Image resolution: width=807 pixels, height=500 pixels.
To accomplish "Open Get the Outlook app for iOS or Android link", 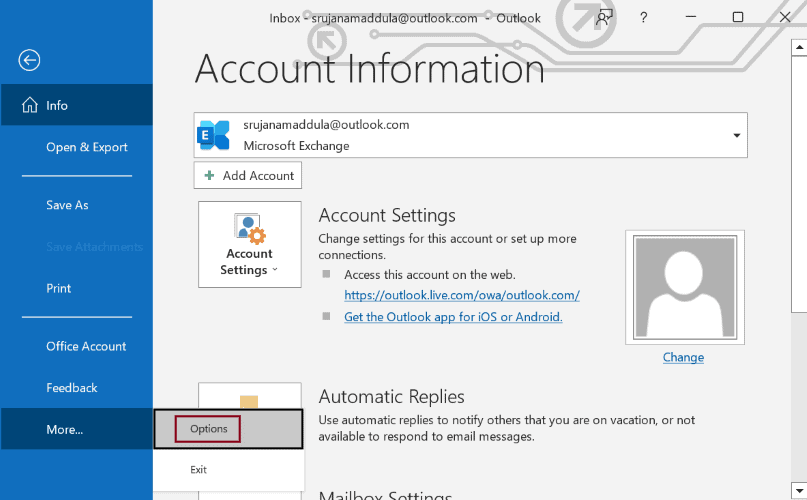I will (x=453, y=317).
